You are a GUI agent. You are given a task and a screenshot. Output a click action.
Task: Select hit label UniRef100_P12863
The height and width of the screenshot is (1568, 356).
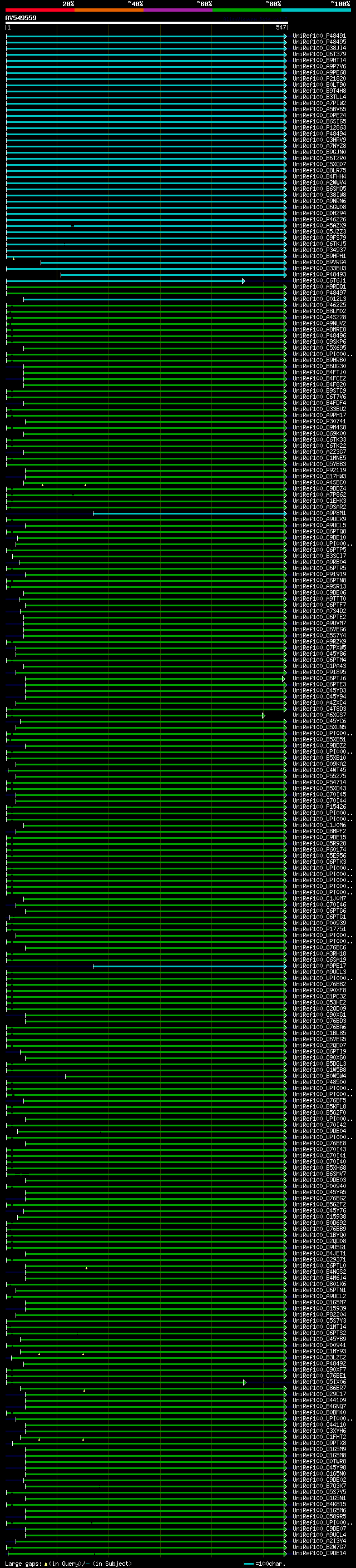(x=319, y=128)
